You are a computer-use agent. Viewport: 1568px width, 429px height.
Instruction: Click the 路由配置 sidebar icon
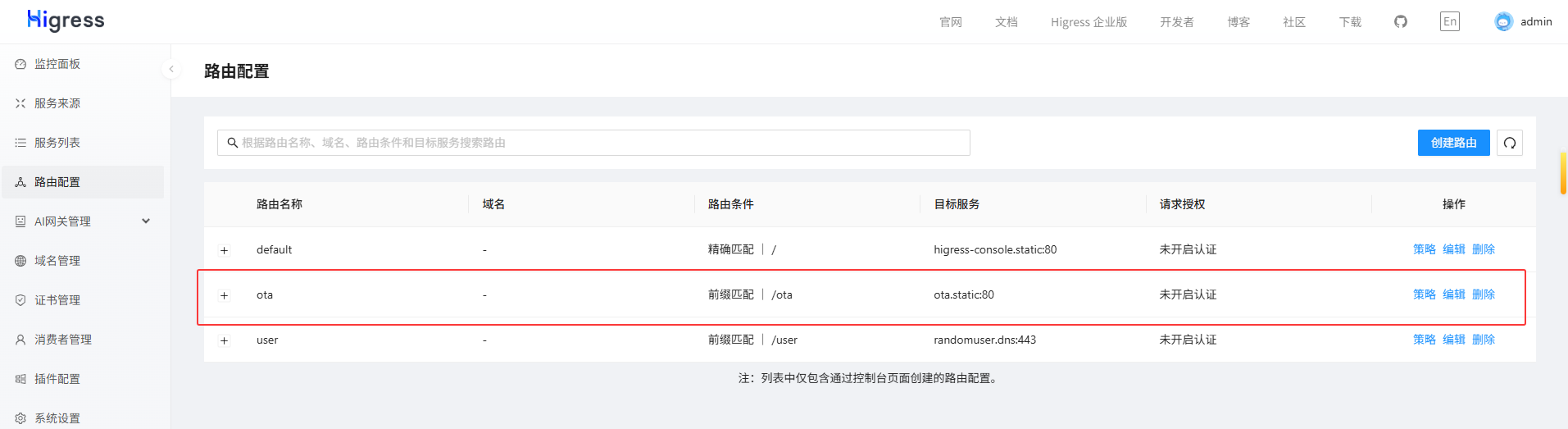tap(20, 182)
